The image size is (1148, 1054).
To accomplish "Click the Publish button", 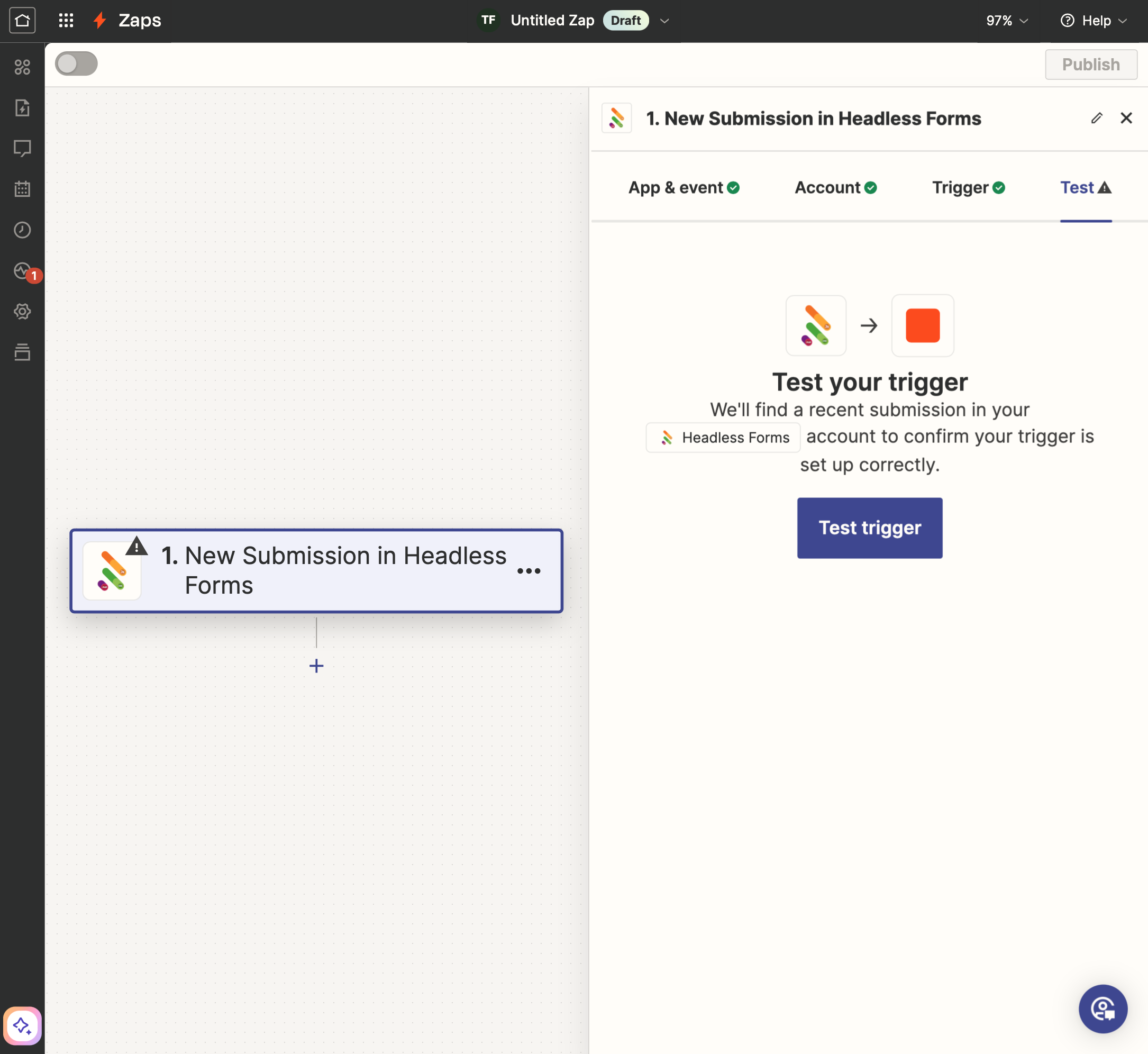I will (1091, 65).
